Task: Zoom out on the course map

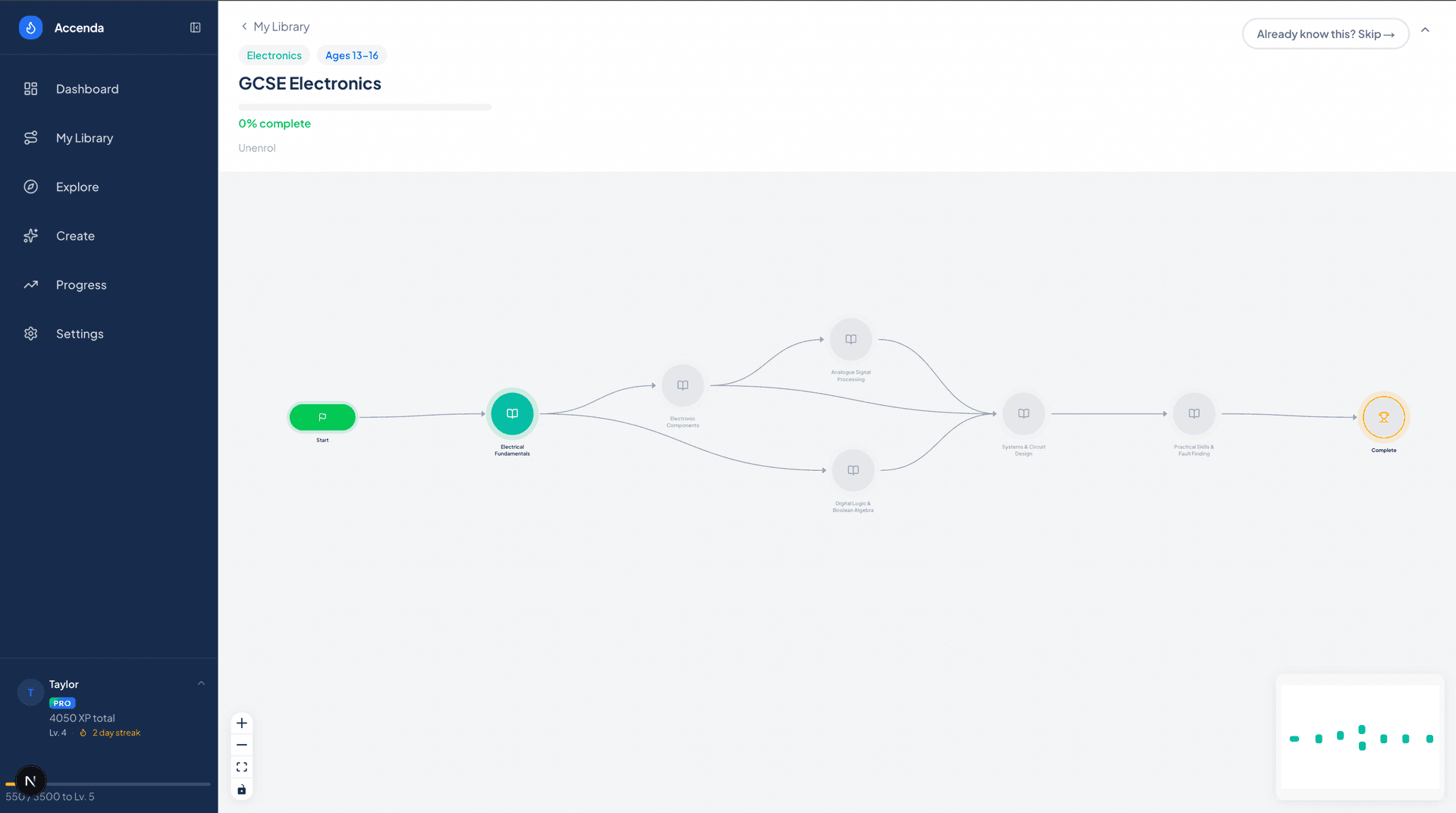Action: pos(242,745)
